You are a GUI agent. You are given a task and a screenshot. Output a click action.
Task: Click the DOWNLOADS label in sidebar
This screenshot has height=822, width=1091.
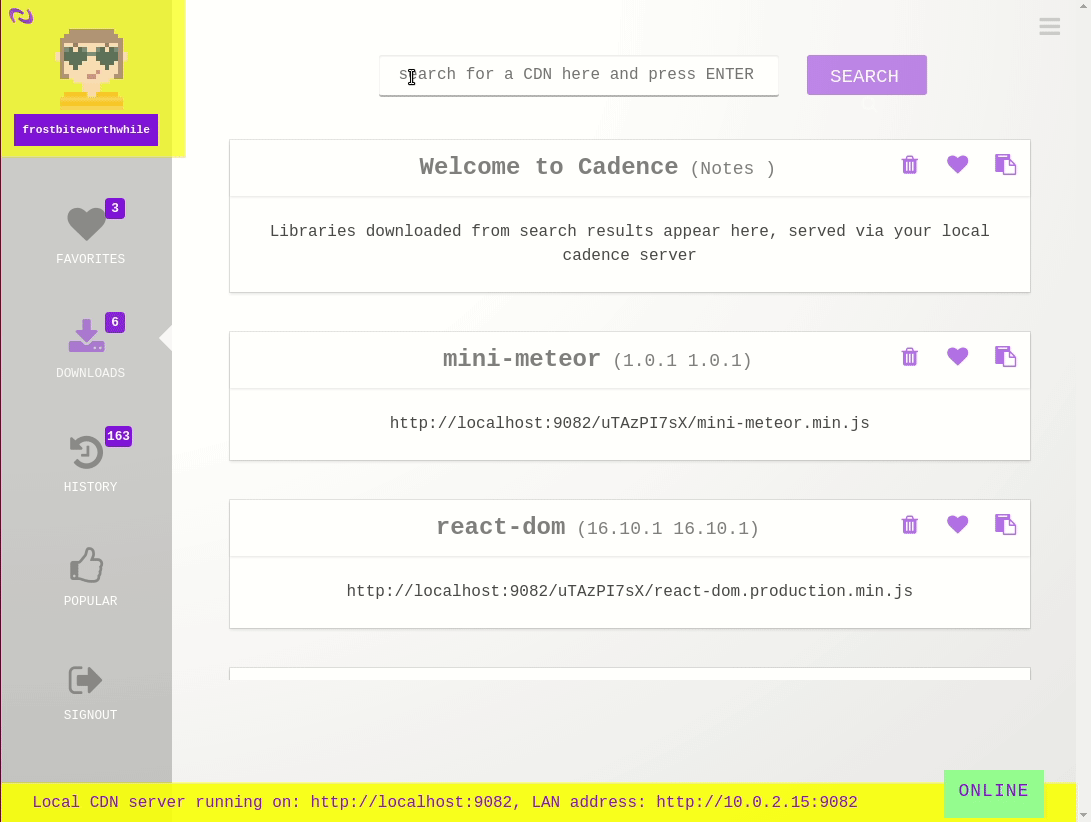point(90,373)
